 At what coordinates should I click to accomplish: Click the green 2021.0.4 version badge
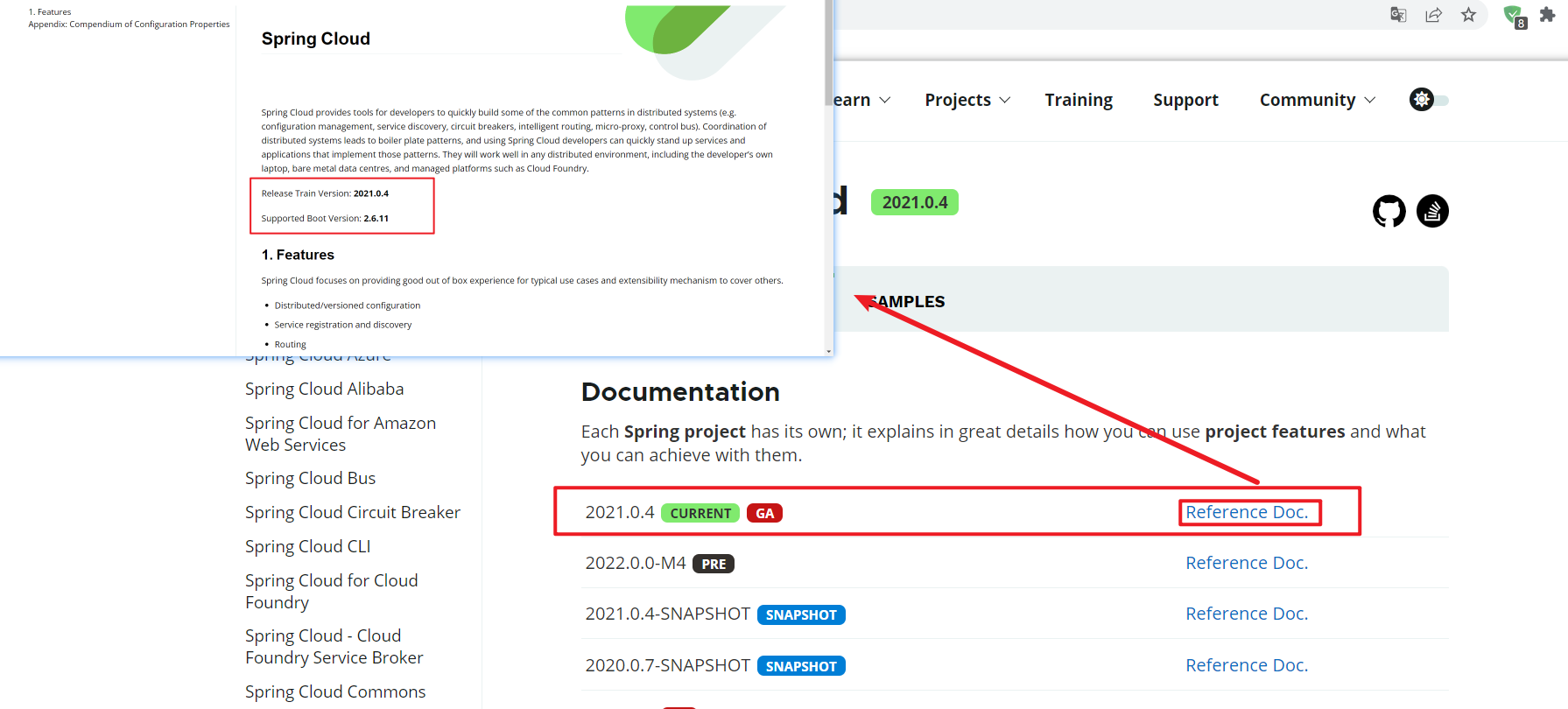click(x=915, y=202)
